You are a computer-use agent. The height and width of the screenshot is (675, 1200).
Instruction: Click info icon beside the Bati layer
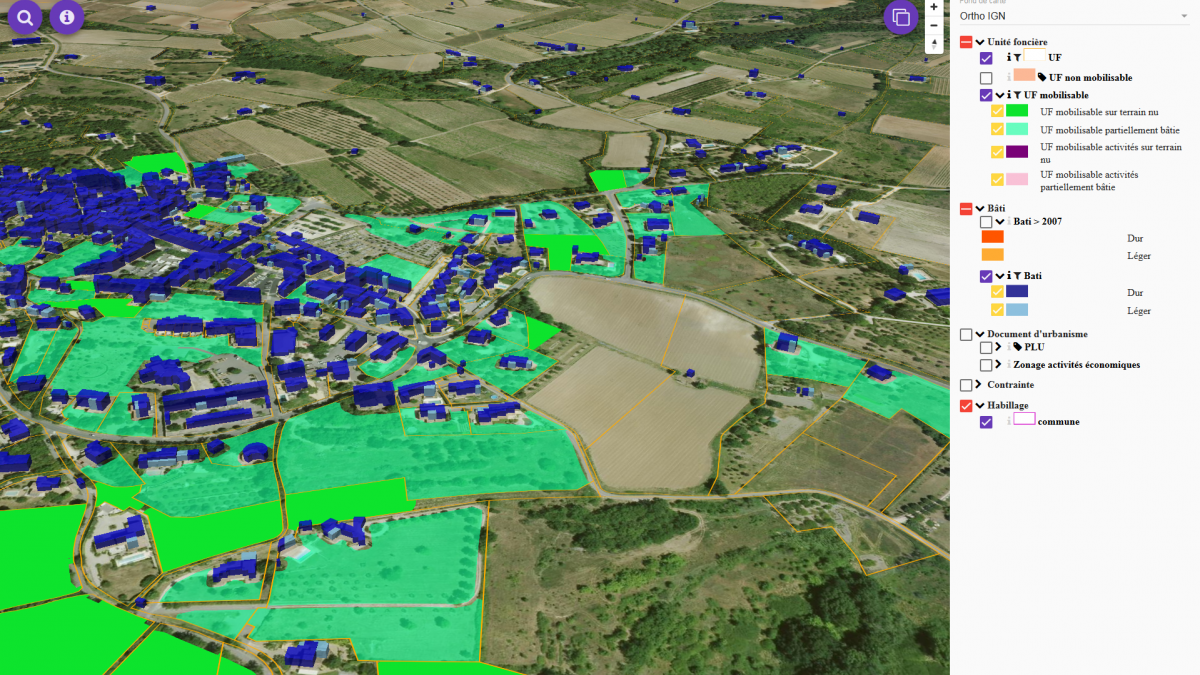point(1008,276)
